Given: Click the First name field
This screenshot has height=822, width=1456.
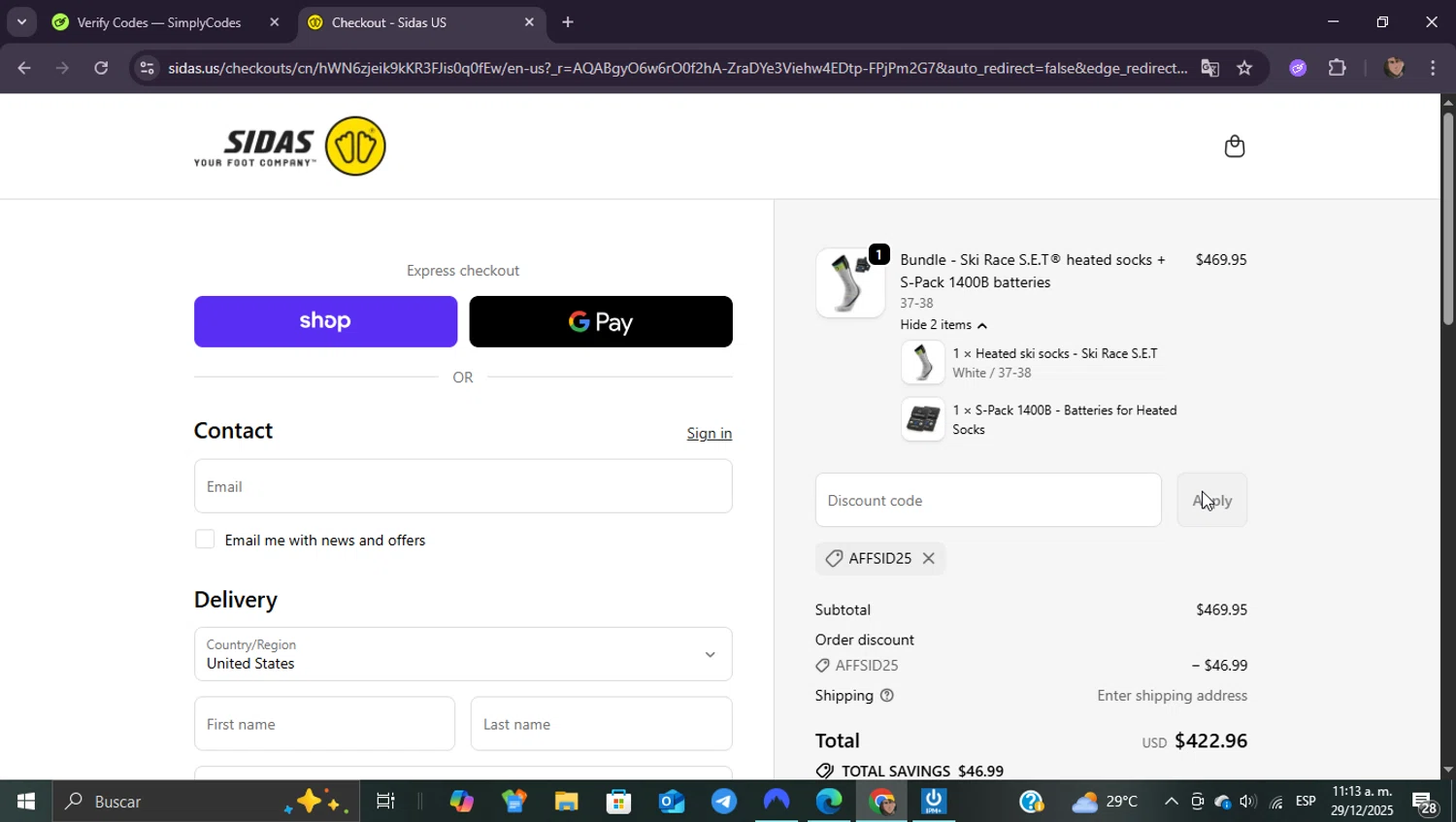Looking at the screenshot, I should click(324, 724).
